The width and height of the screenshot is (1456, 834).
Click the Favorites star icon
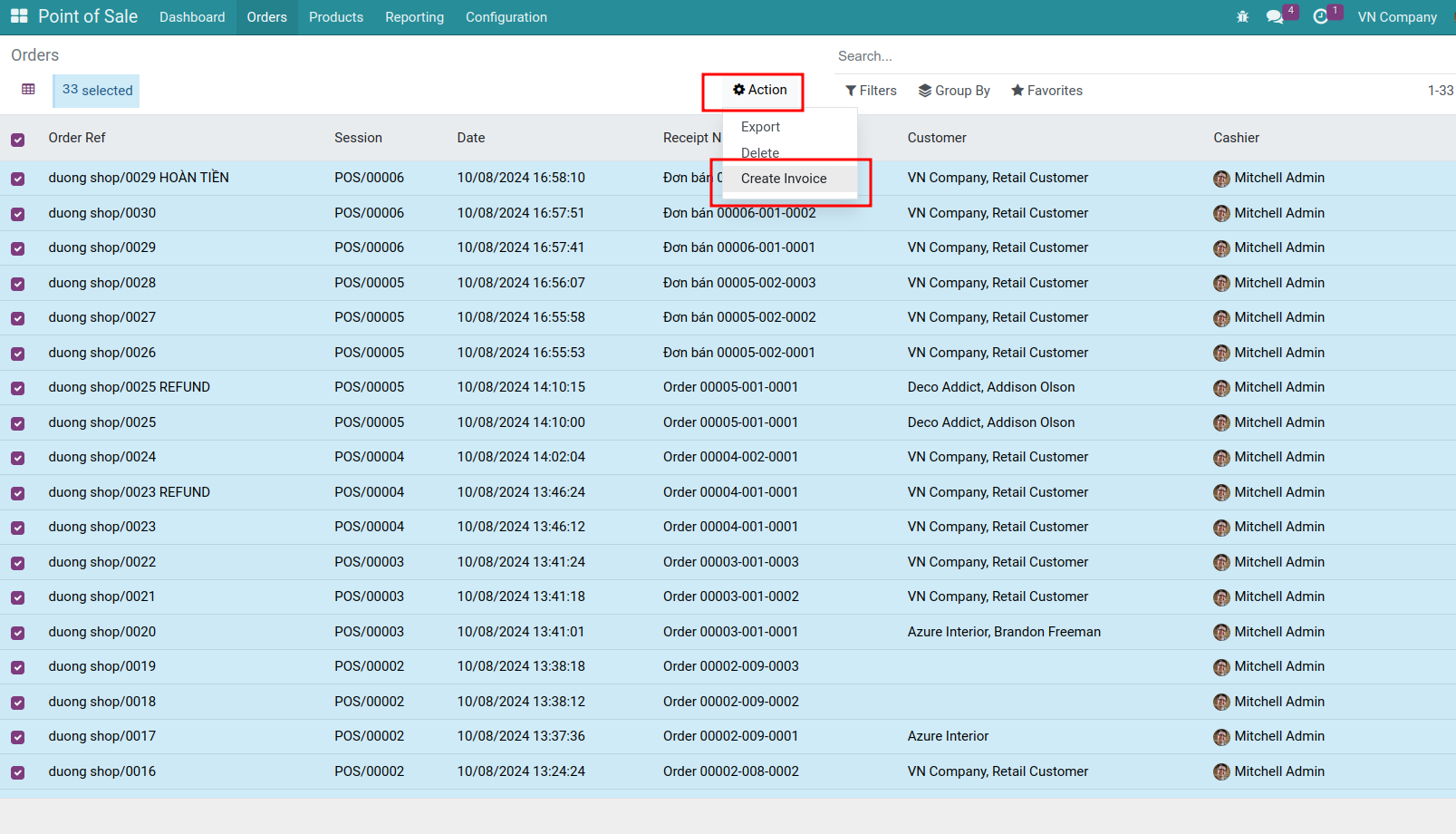coord(1017,90)
